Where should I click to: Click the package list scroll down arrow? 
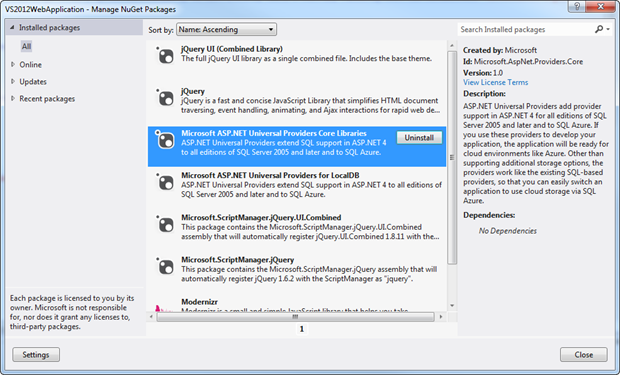(452, 306)
